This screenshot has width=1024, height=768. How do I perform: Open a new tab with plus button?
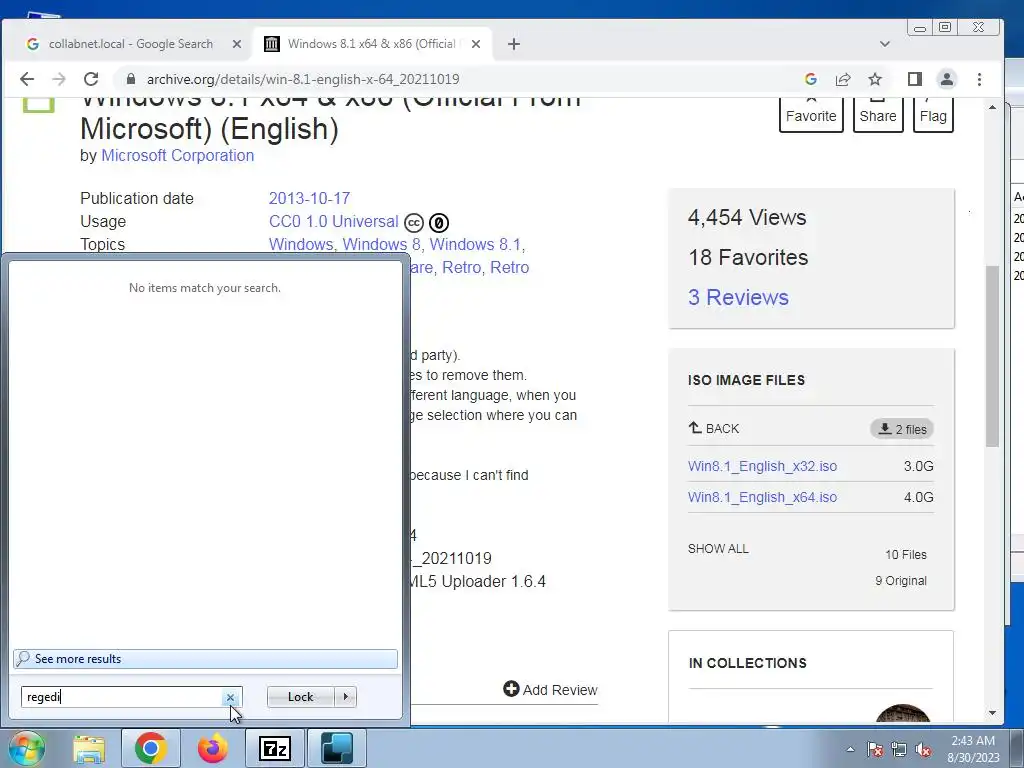click(514, 44)
